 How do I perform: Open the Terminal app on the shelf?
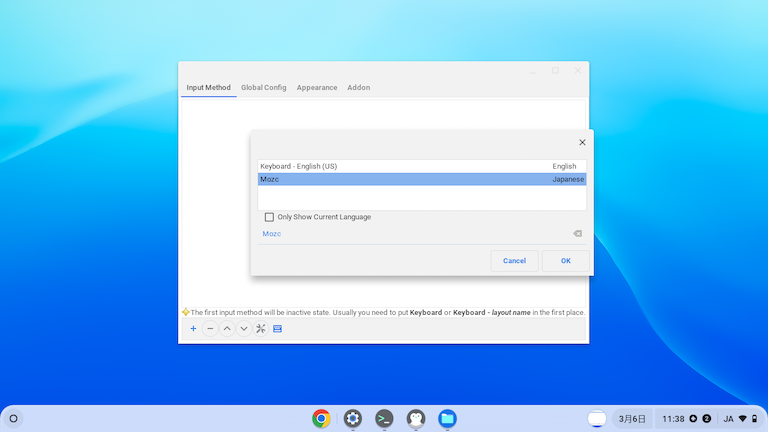[x=384, y=419]
